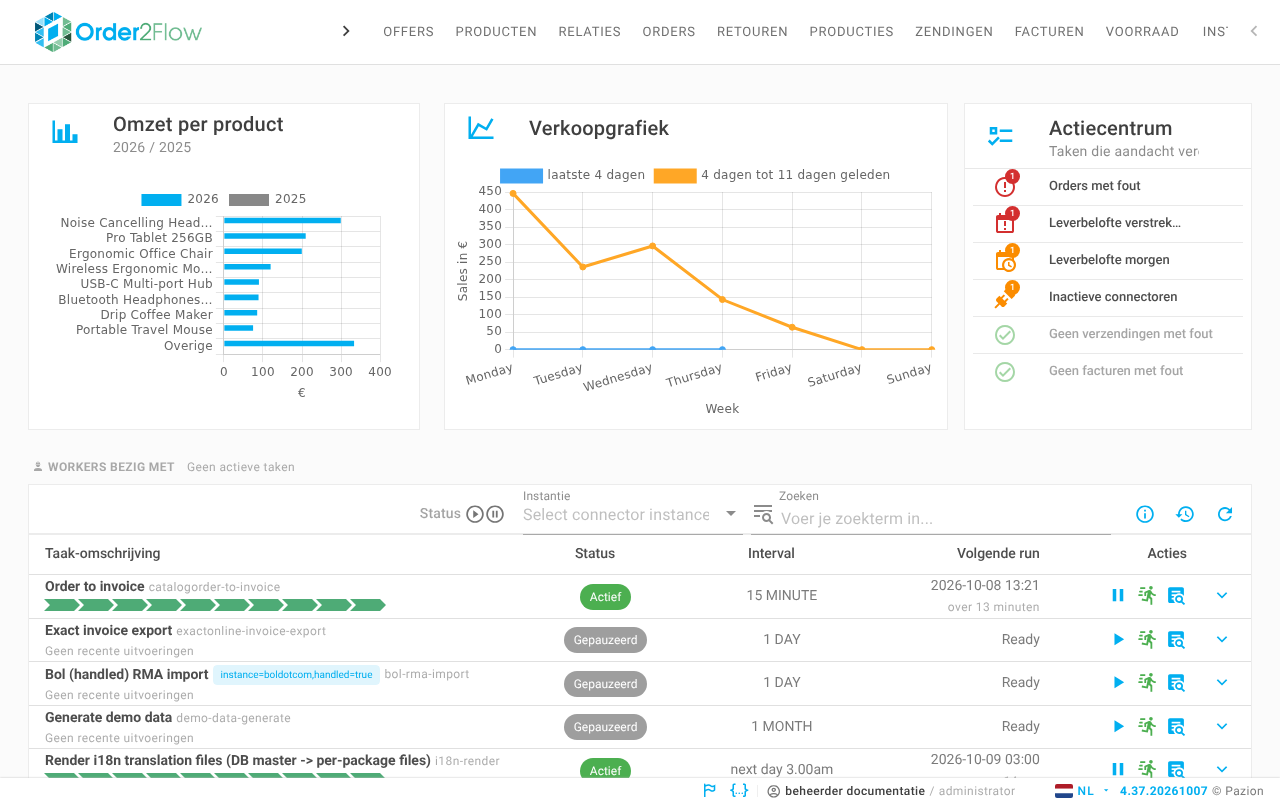Screen dimensions: 1280x800
Task: Expand Order to invoice row details
Action: (1222, 595)
